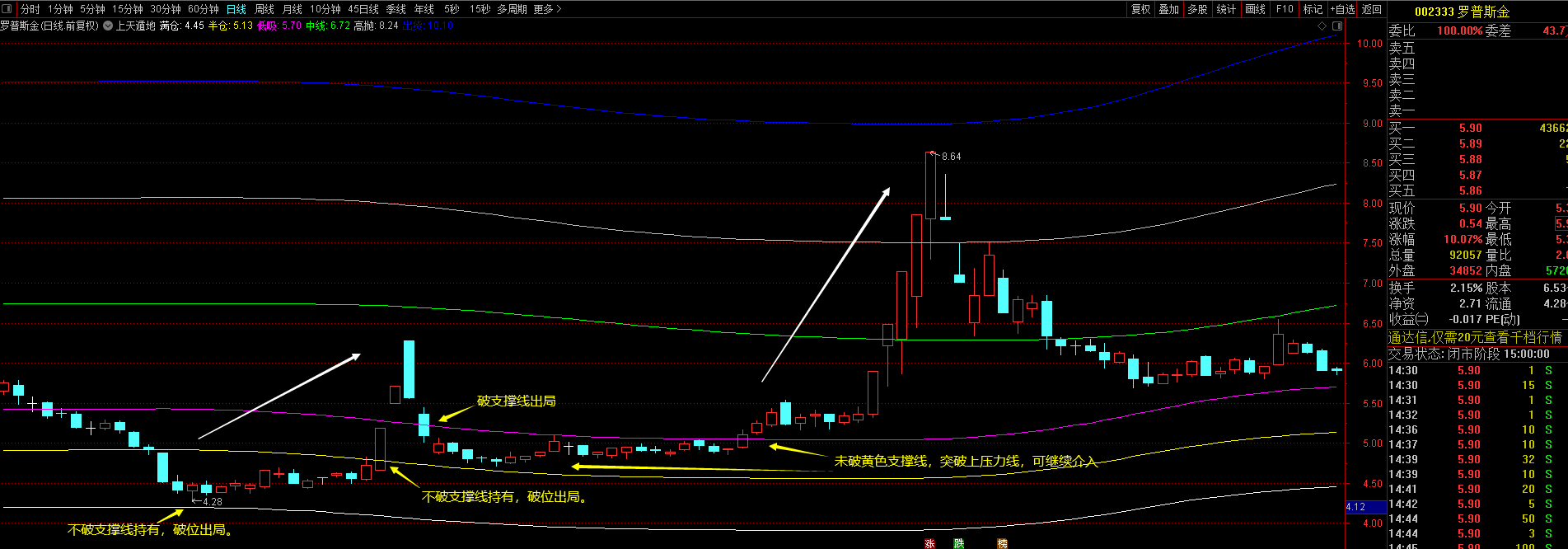
Task: Click the 交易状态: 闭市阶段 status line
Action: [x=1469, y=354]
